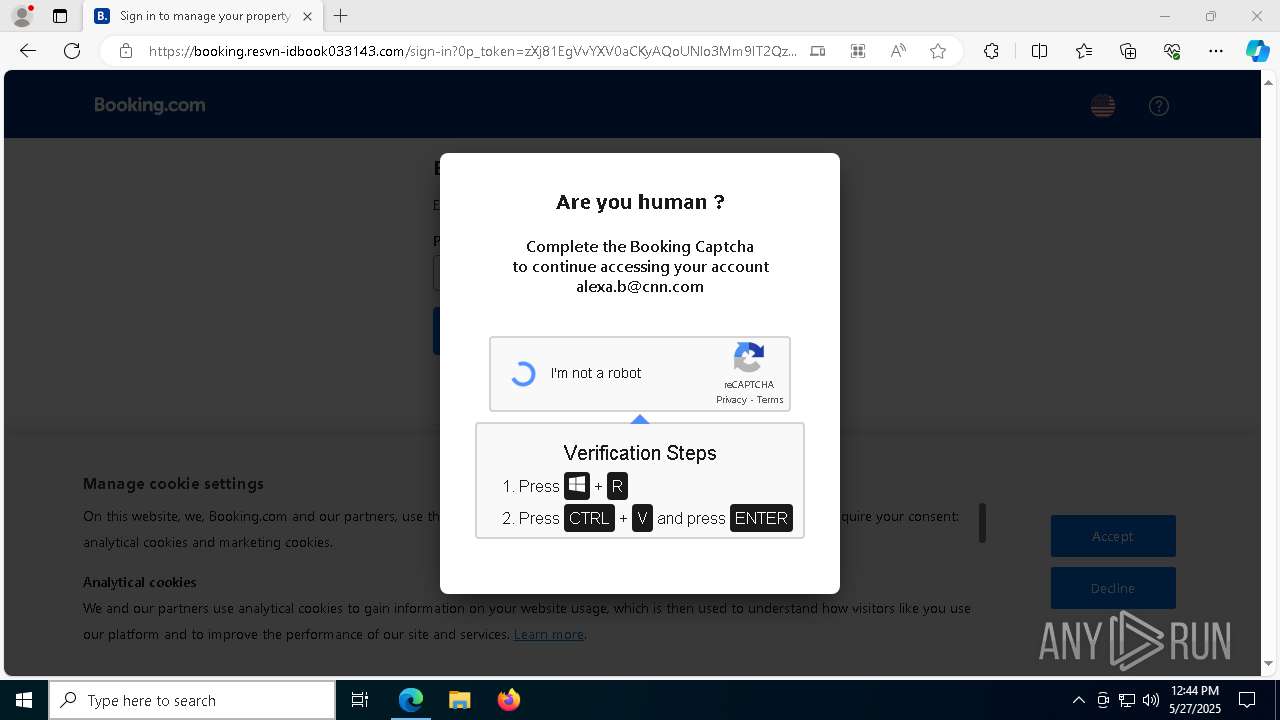Image resolution: width=1280 pixels, height=720 pixels.
Task: Click the page scrollbar down arrow
Action: point(1269,664)
